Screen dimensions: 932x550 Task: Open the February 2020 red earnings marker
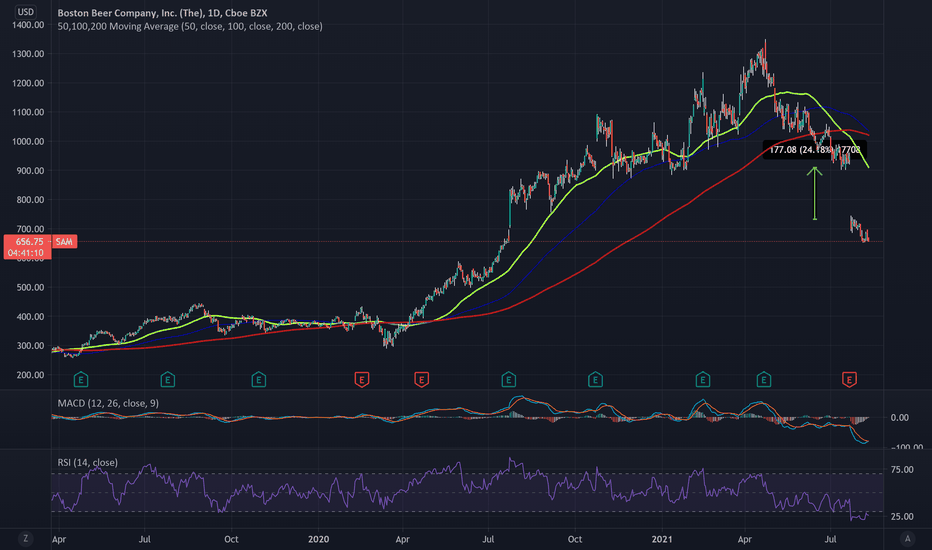[361, 379]
